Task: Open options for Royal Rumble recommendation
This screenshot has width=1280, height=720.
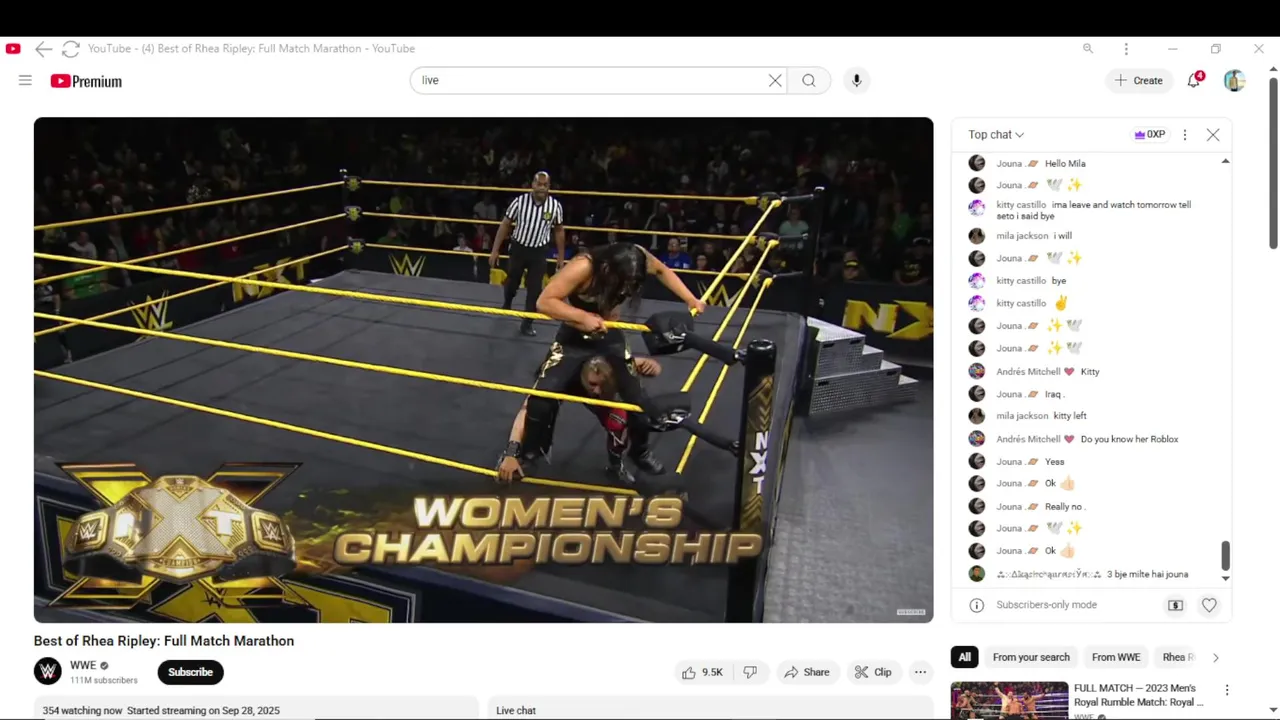Action: tap(1227, 690)
